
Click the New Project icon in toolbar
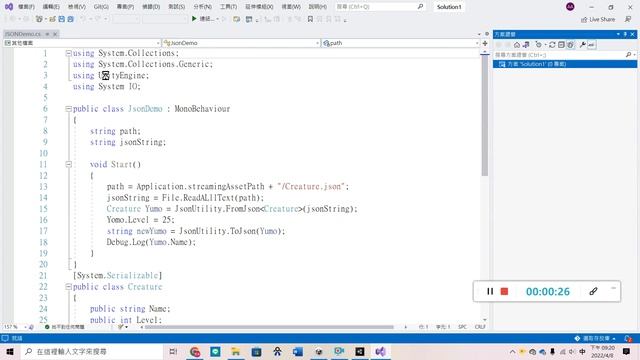[x=39, y=19]
